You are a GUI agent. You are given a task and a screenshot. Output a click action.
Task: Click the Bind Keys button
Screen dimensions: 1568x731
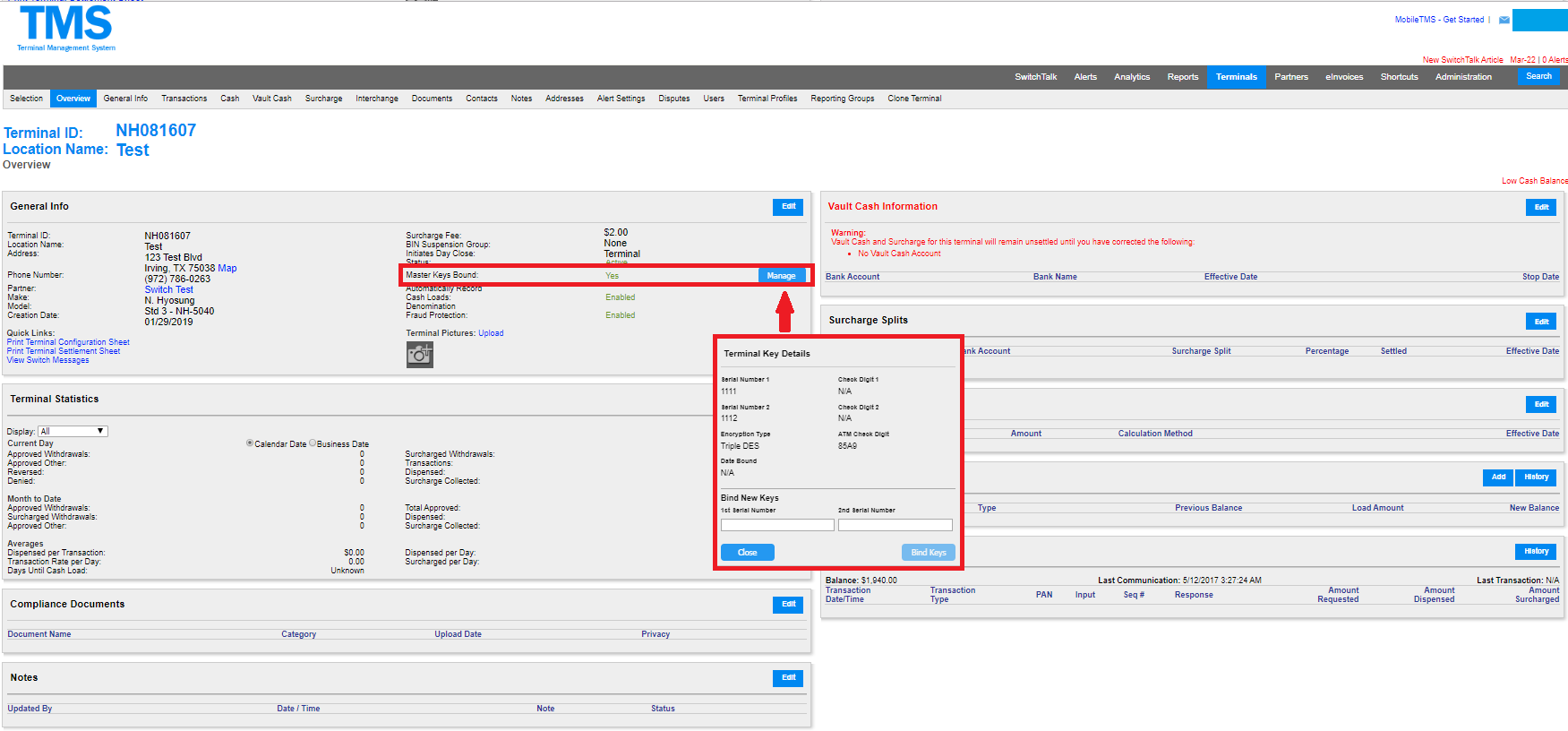click(x=929, y=553)
